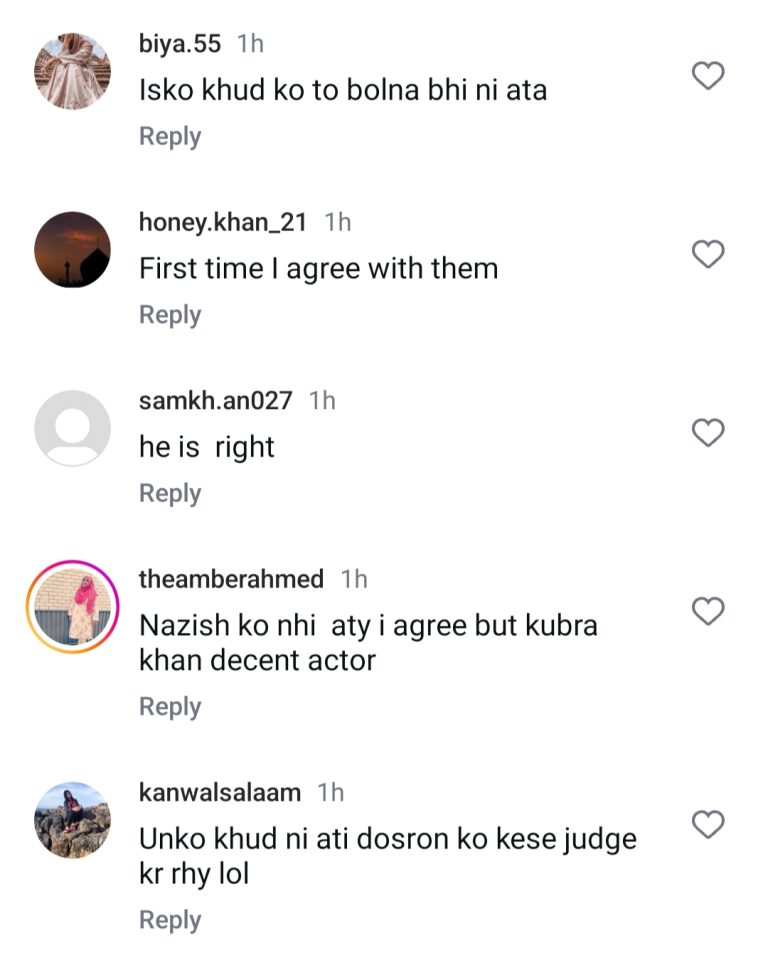Image resolution: width=768 pixels, height=953 pixels.
Task: Reply to biya.55's comment
Action: pos(170,137)
